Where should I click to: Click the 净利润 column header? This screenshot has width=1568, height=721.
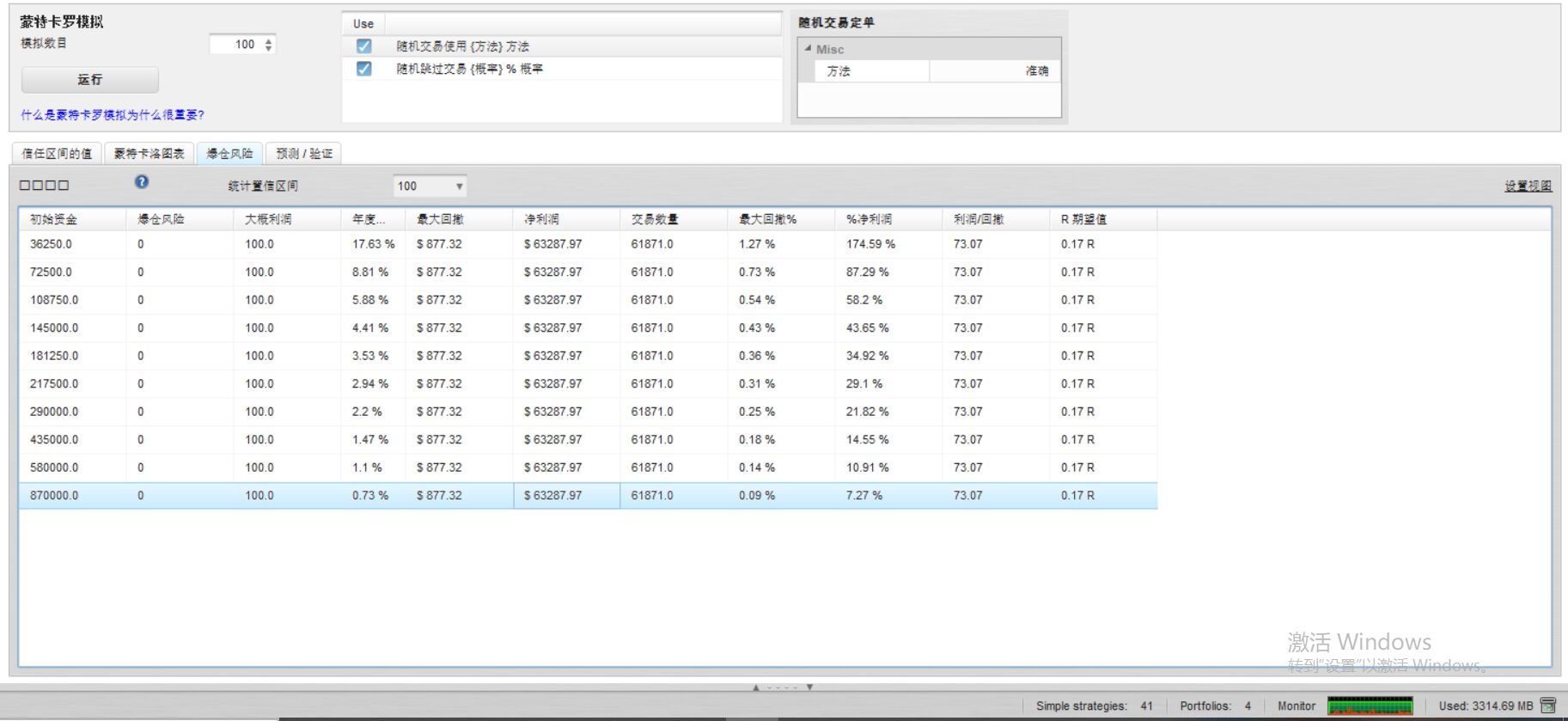point(566,219)
